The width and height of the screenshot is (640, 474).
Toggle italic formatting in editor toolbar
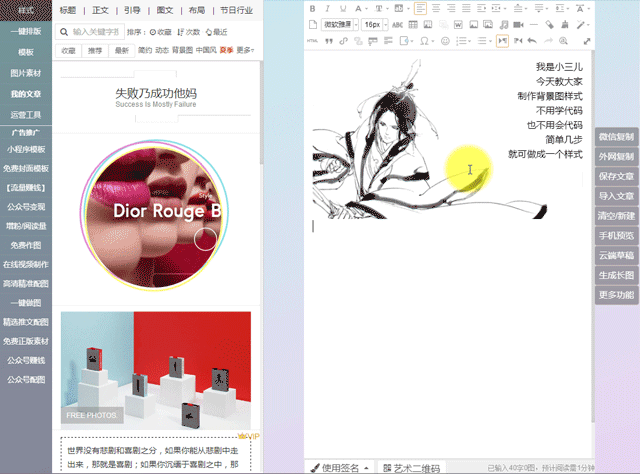pyautogui.click(x=327, y=9)
